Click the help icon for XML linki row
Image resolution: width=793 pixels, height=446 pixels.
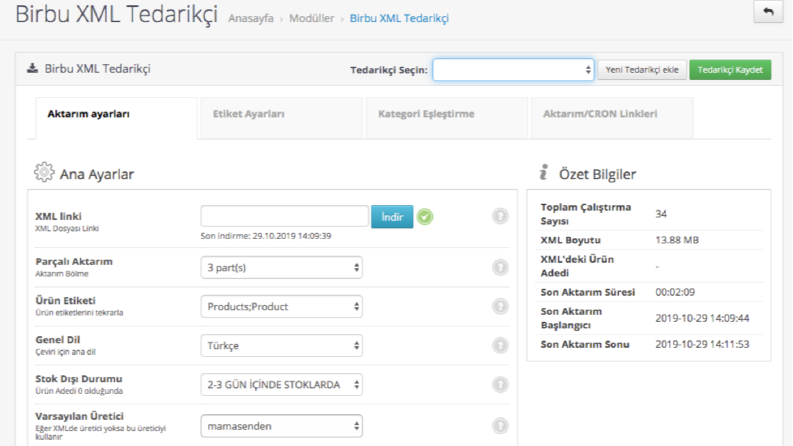pos(500,216)
